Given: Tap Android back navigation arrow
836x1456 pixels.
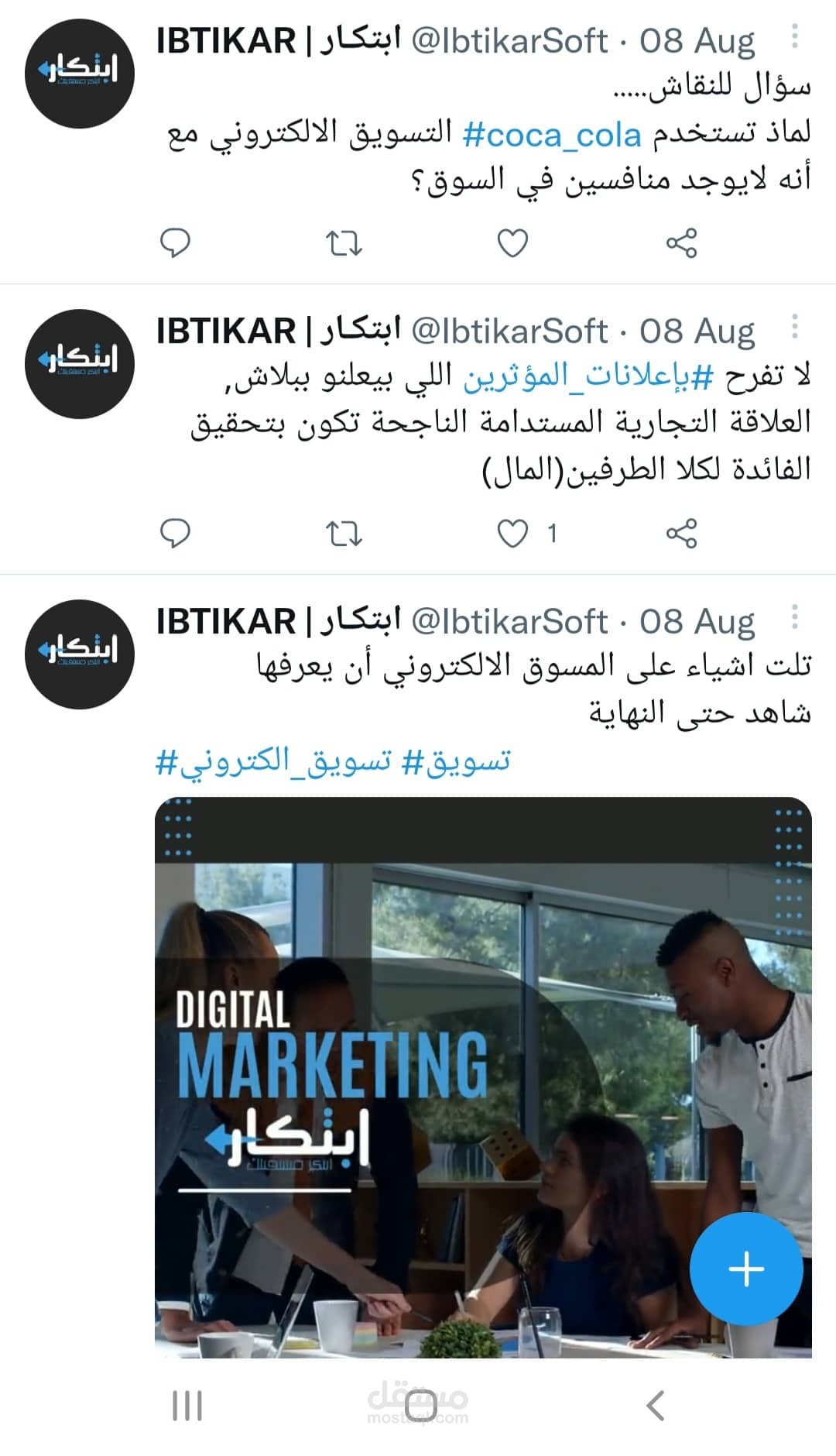Looking at the screenshot, I should pos(656,1405).
